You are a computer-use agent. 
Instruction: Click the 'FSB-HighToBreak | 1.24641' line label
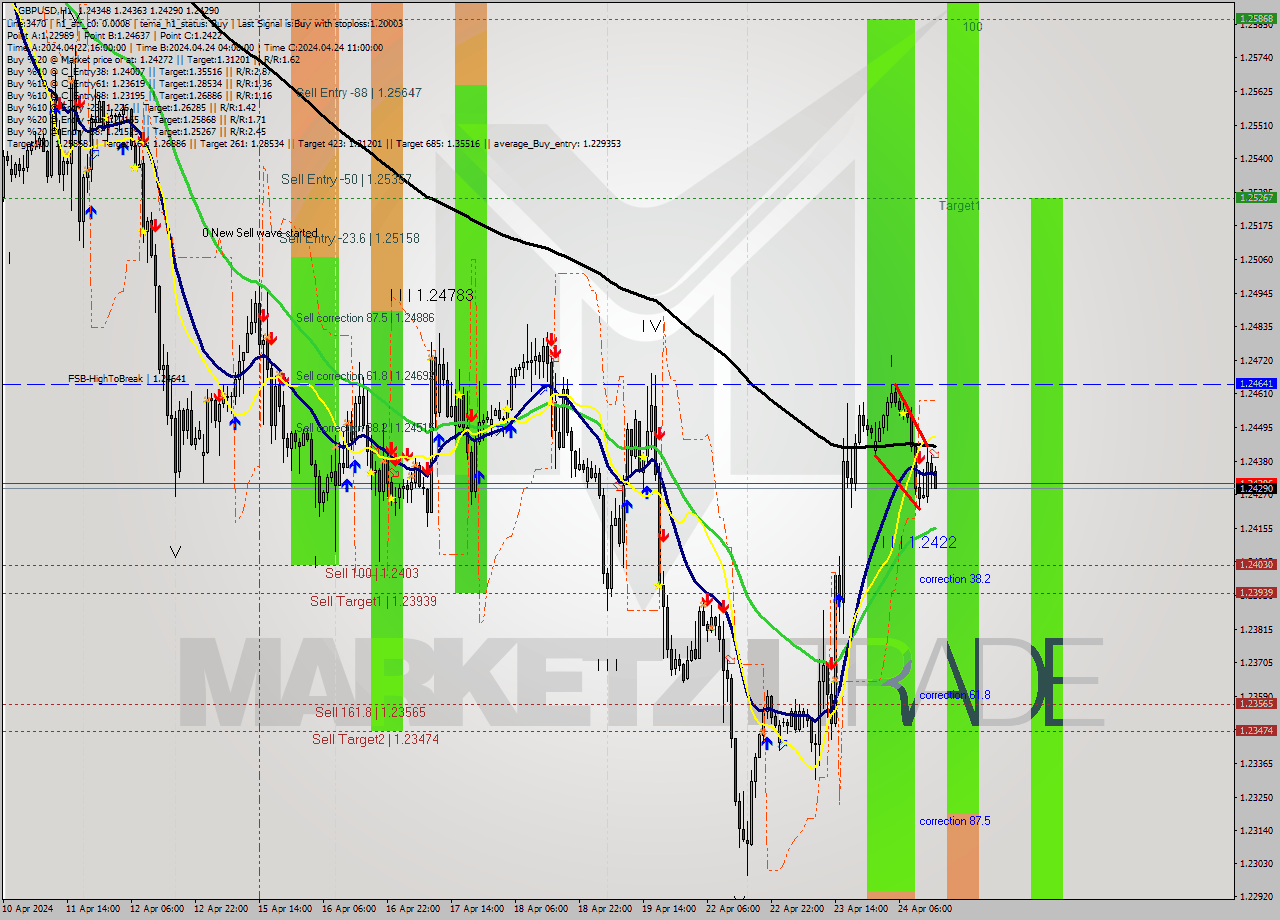[x=127, y=379]
